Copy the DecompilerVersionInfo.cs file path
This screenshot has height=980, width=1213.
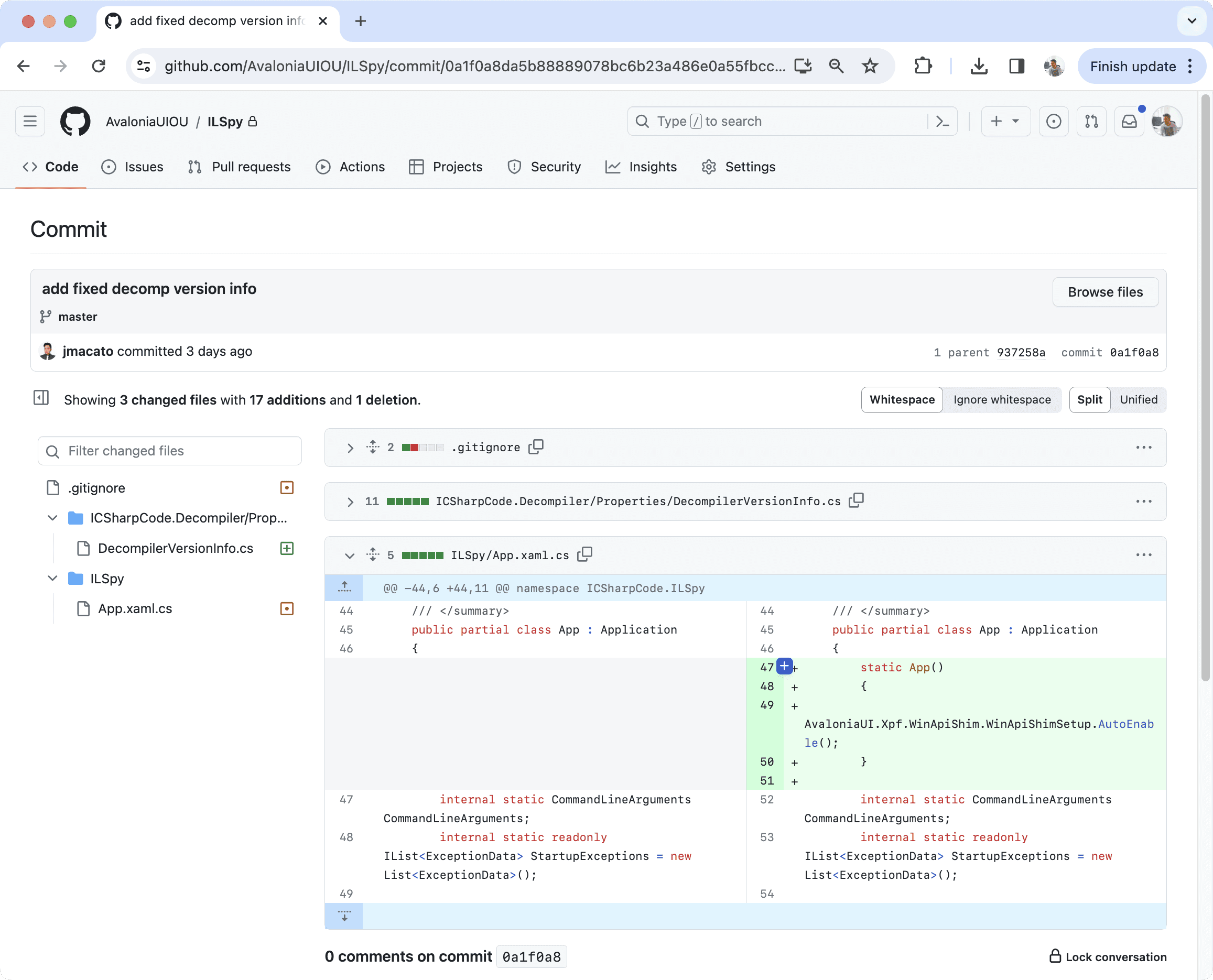tap(856, 500)
